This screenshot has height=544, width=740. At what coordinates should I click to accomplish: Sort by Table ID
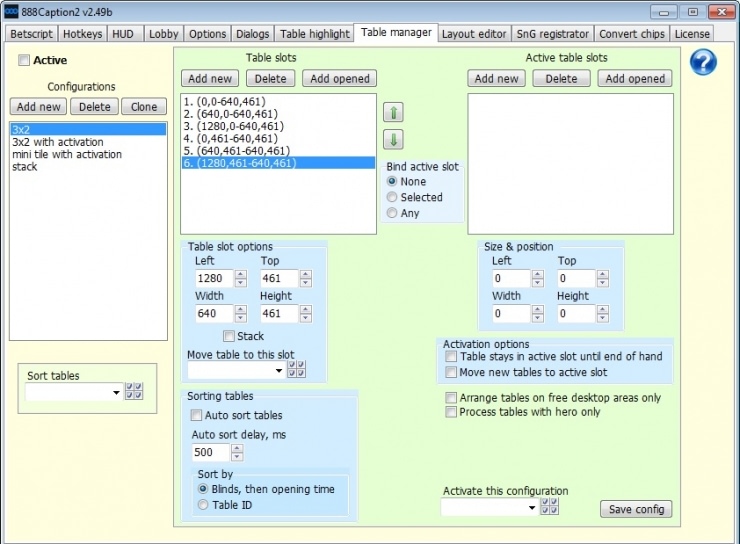pos(203,505)
